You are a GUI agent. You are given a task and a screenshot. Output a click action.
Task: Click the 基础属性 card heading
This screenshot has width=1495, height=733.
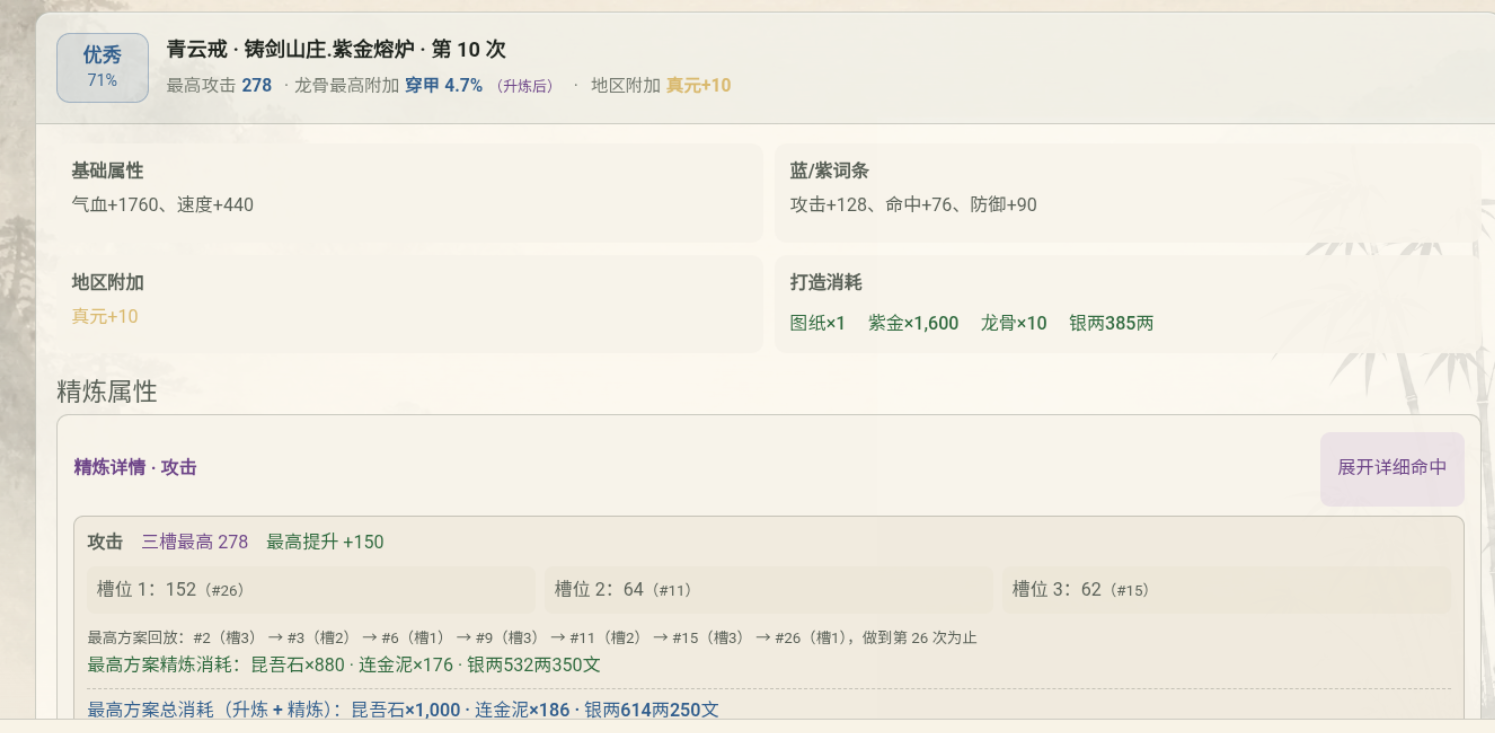click(107, 171)
